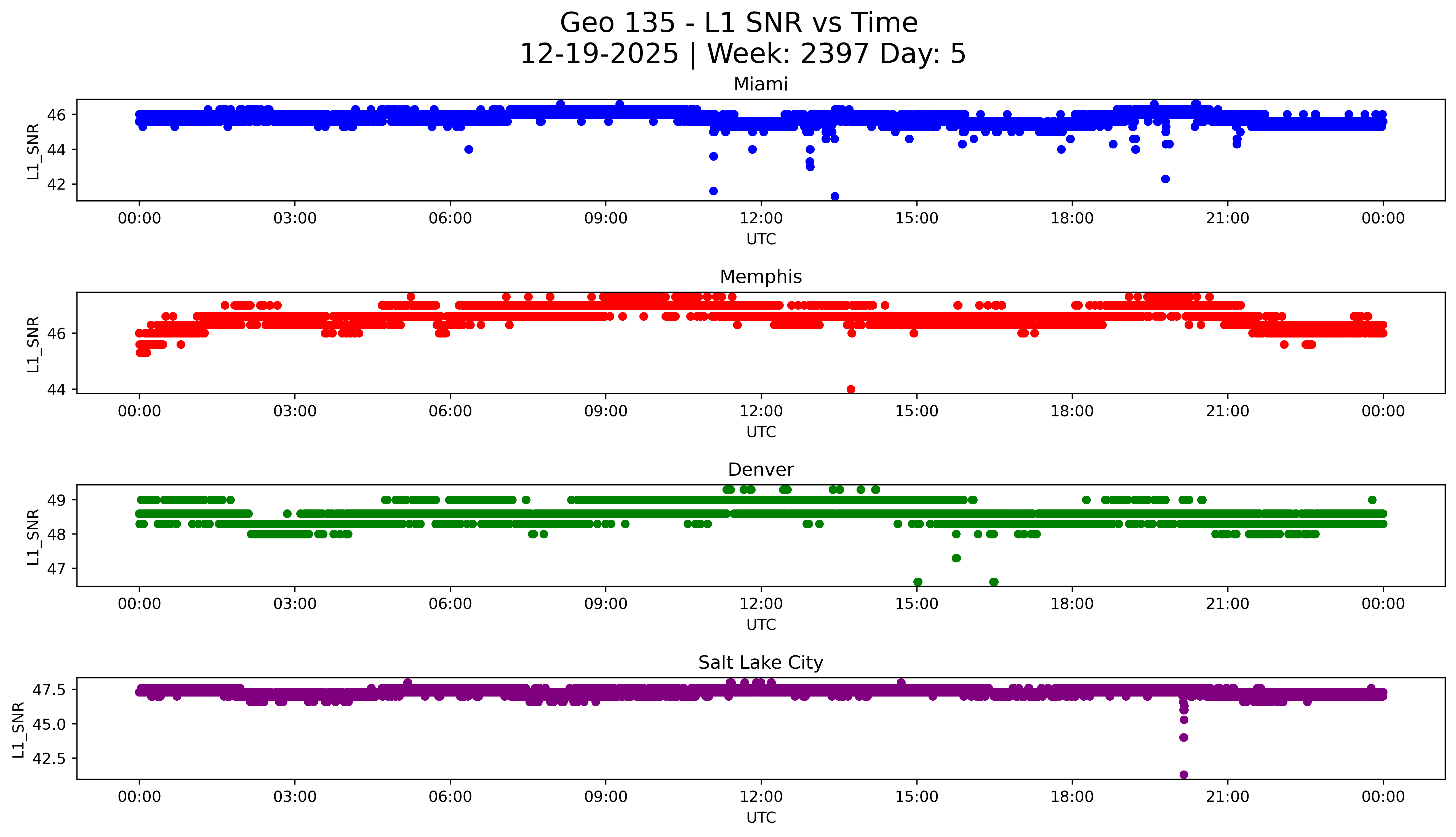Click the lowest blue Miami point after 12:00
This screenshot has width=1456, height=837.
point(835,196)
